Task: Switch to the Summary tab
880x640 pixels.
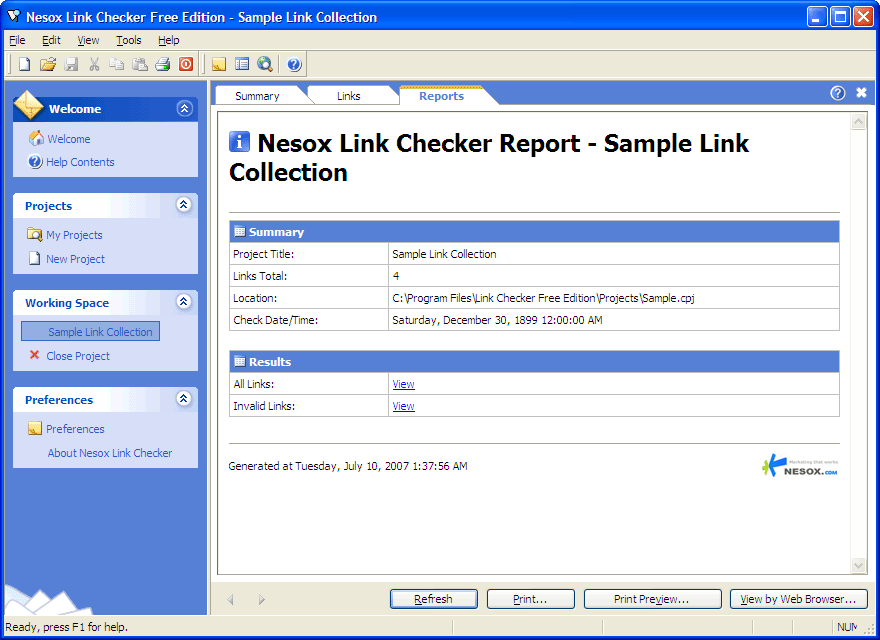Action: (x=257, y=96)
